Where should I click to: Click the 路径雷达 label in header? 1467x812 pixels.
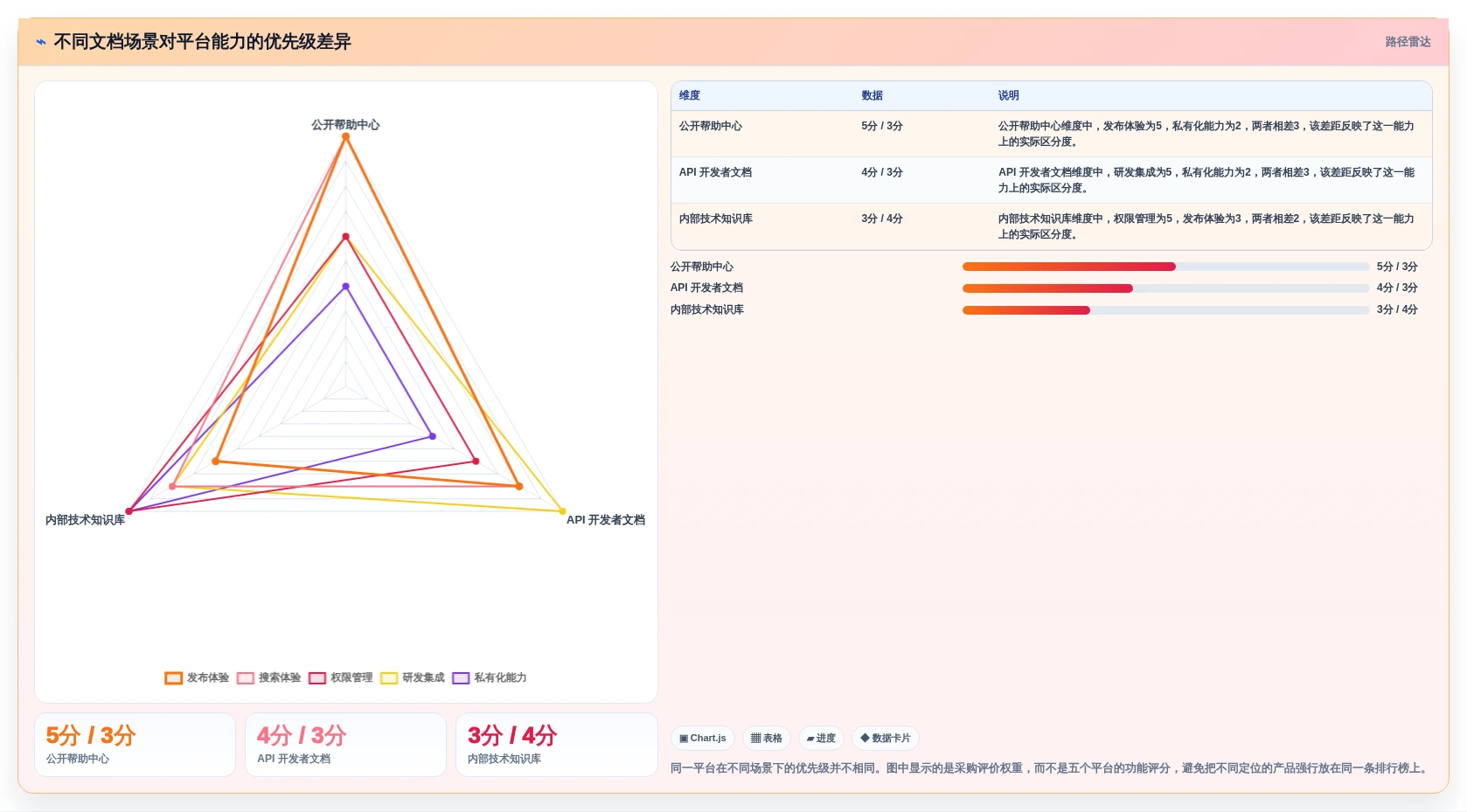pos(1408,42)
